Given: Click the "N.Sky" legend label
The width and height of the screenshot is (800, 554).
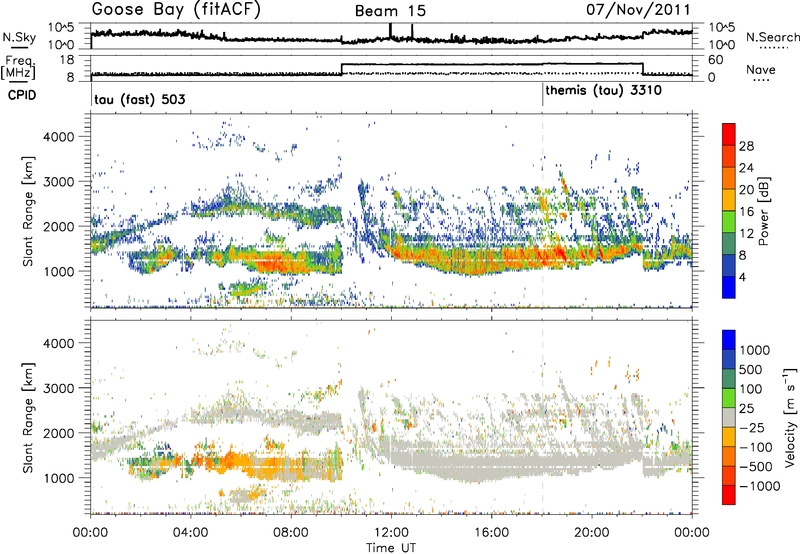Looking at the screenshot, I should click(19, 37).
